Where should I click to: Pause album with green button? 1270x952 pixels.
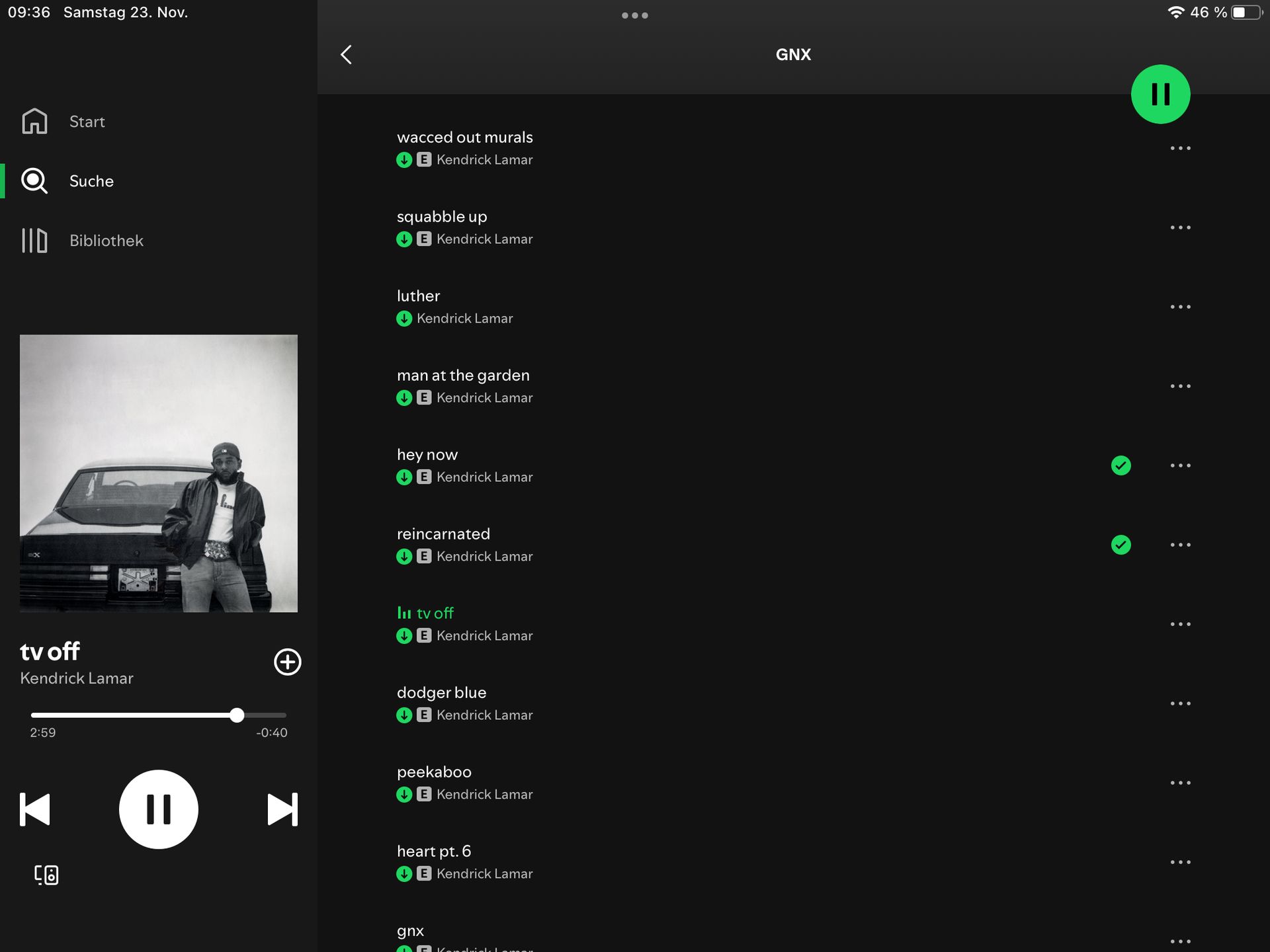tap(1160, 94)
